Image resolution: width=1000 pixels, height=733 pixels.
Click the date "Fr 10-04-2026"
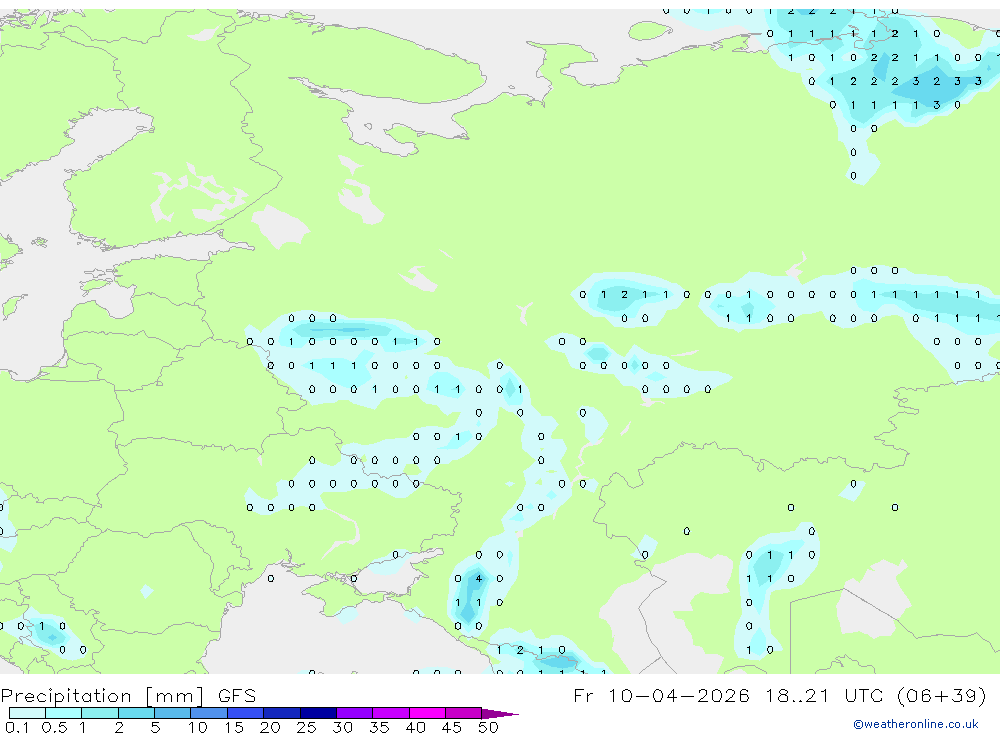(661, 695)
